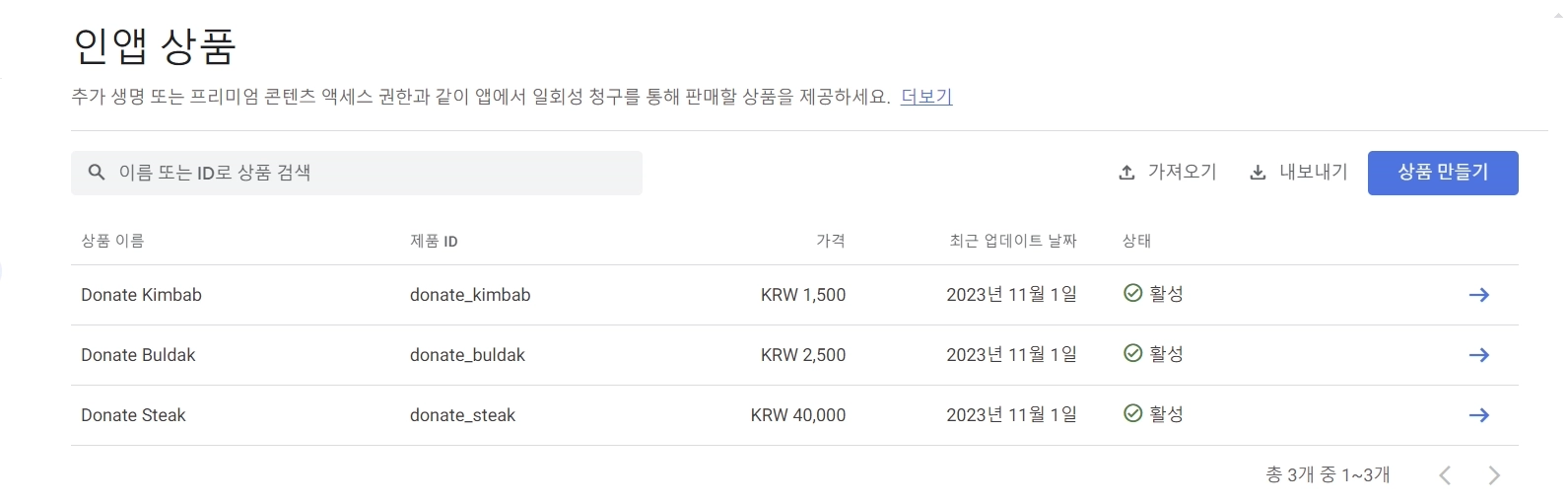Click the 가져오기 upload icon
This screenshot has width=1568, height=504.
click(x=1126, y=173)
